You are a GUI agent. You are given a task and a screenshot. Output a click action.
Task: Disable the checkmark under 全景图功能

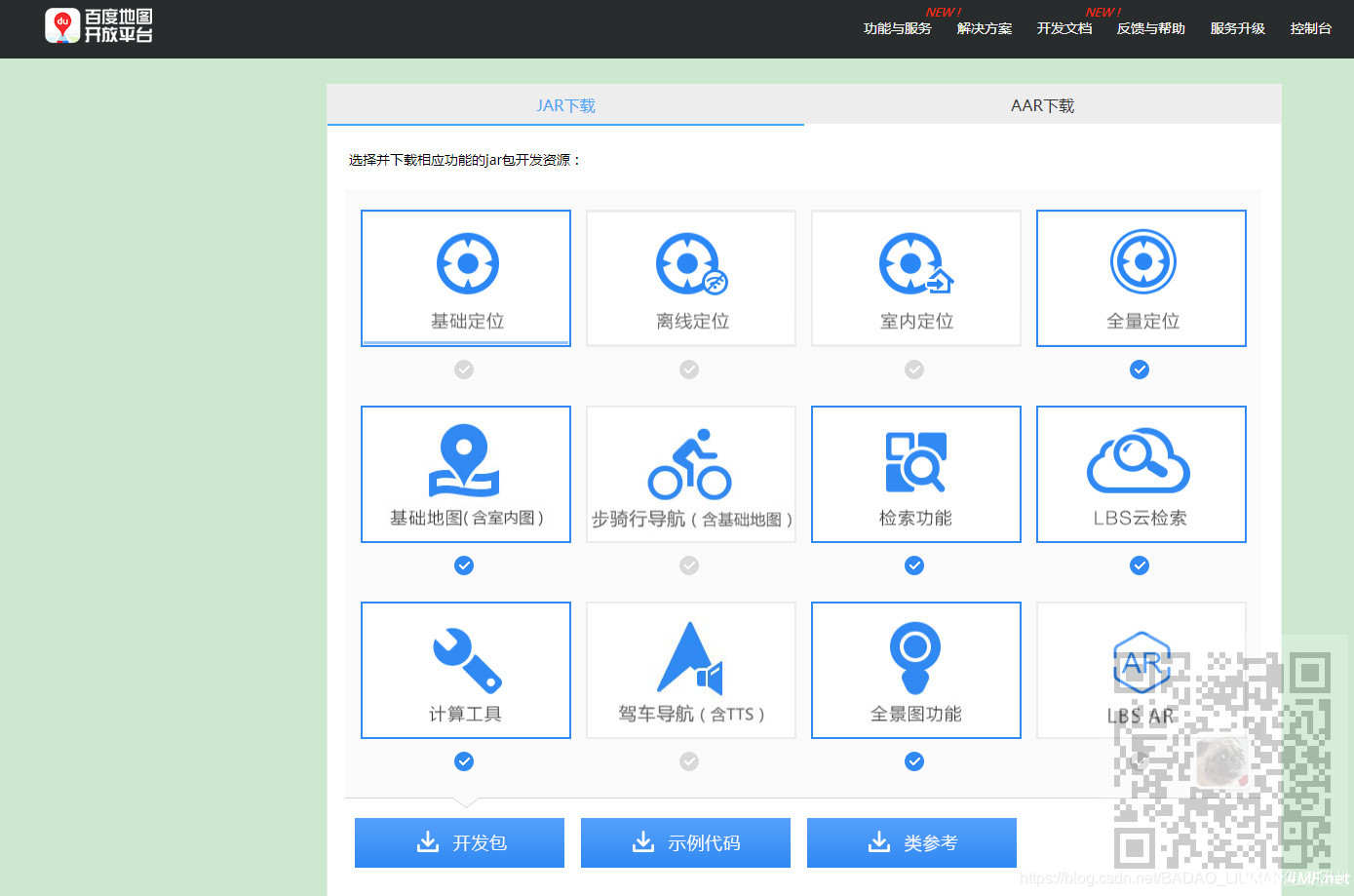(914, 761)
